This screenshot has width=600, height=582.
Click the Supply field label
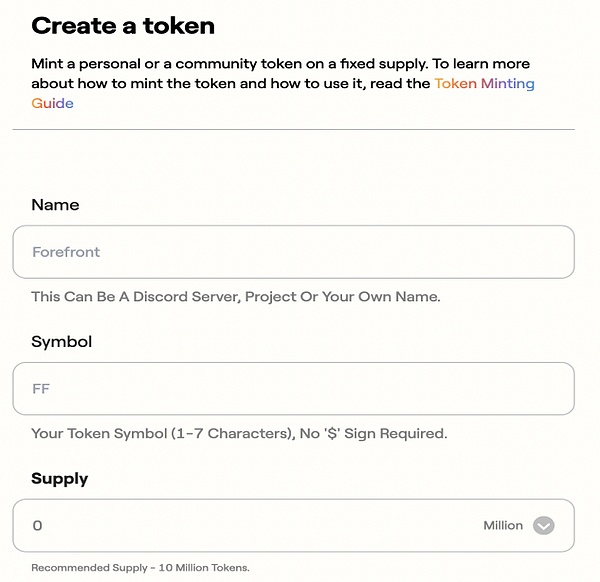tap(59, 479)
